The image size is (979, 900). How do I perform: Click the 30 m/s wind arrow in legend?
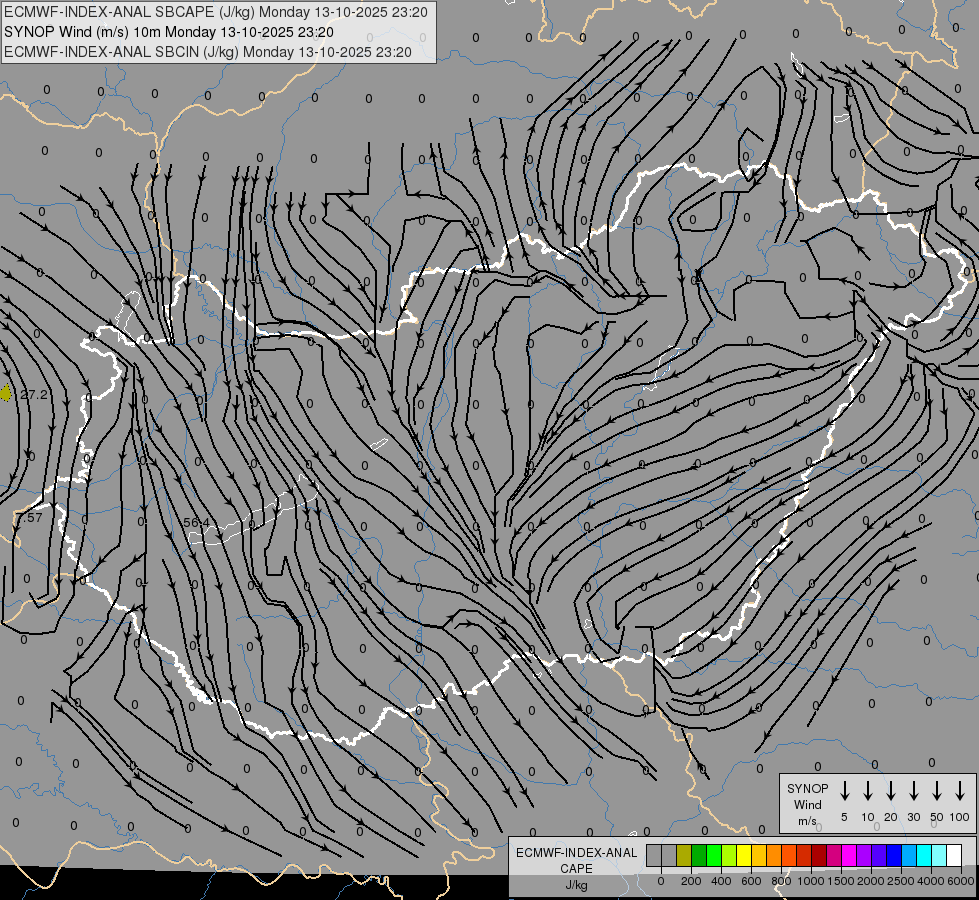pyautogui.click(x=913, y=791)
